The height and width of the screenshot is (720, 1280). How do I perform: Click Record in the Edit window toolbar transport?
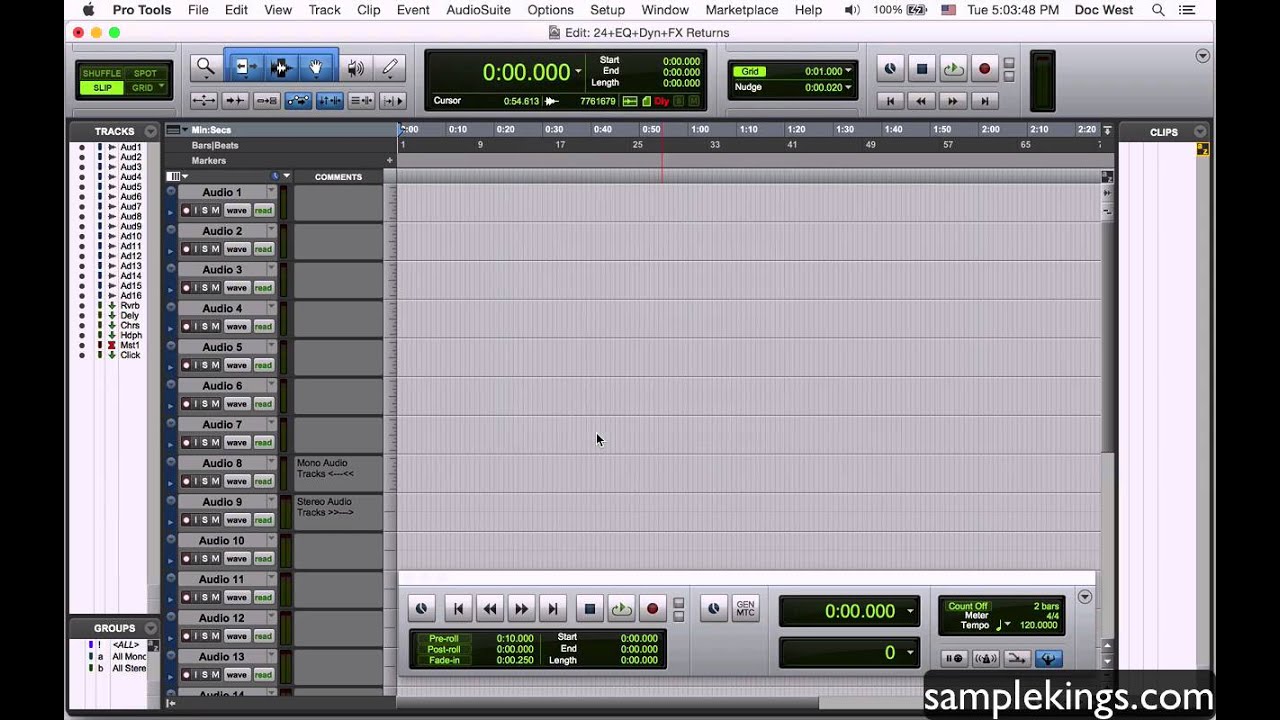click(x=984, y=69)
